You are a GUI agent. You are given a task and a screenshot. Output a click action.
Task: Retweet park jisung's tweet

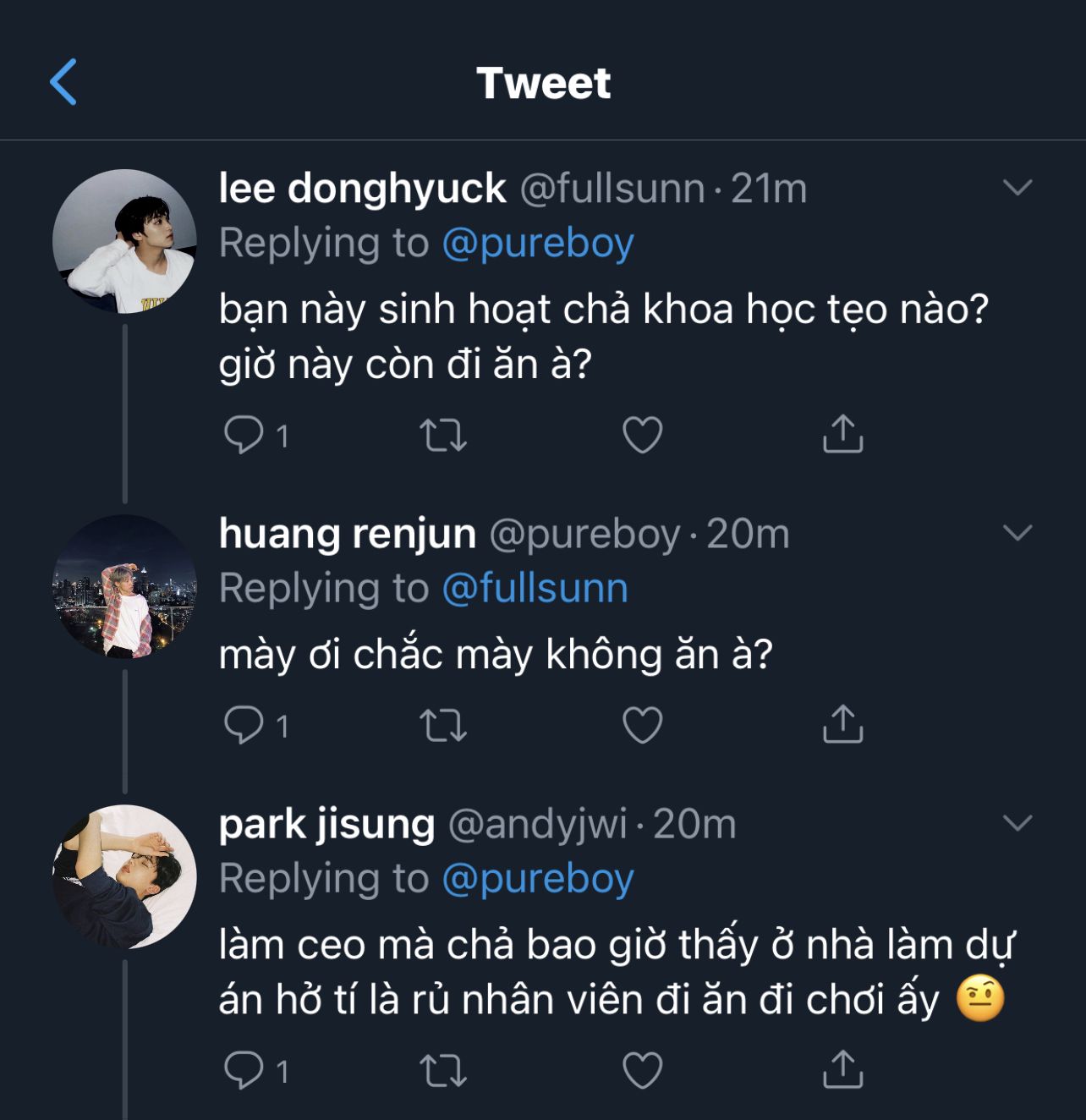[443, 1070]
